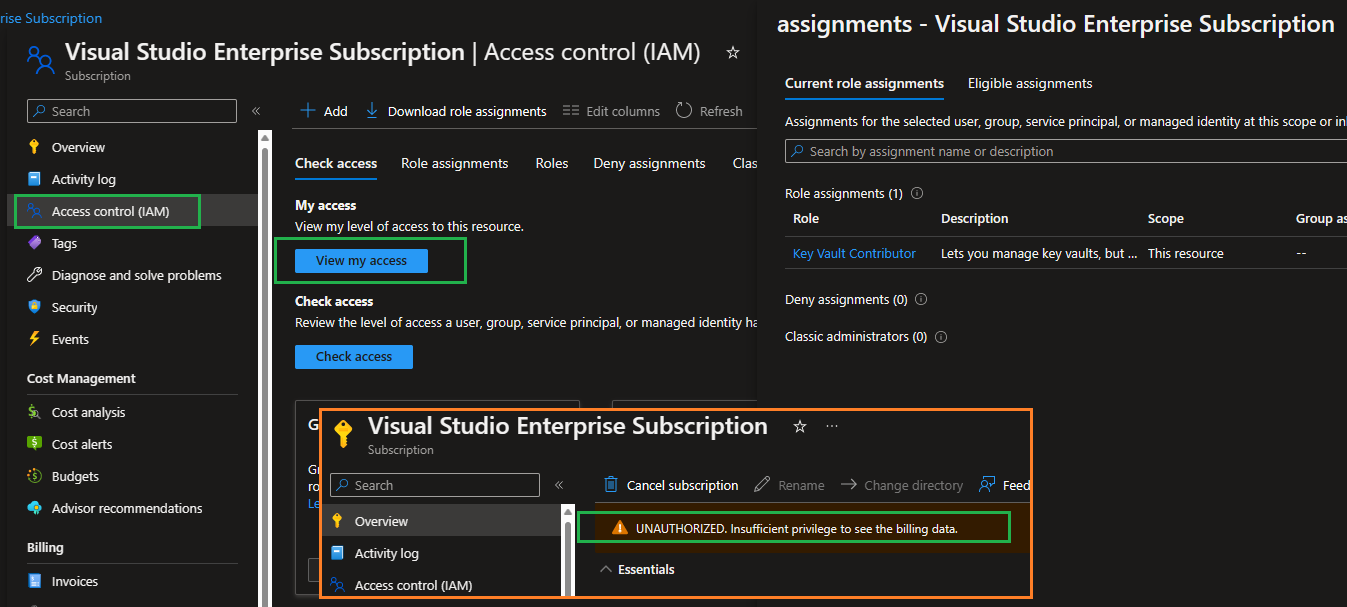Click the Invoices icon in the Billing section
Image resolution: width=1347 pixels, height=607 pixels.
[x=34, y=581]
